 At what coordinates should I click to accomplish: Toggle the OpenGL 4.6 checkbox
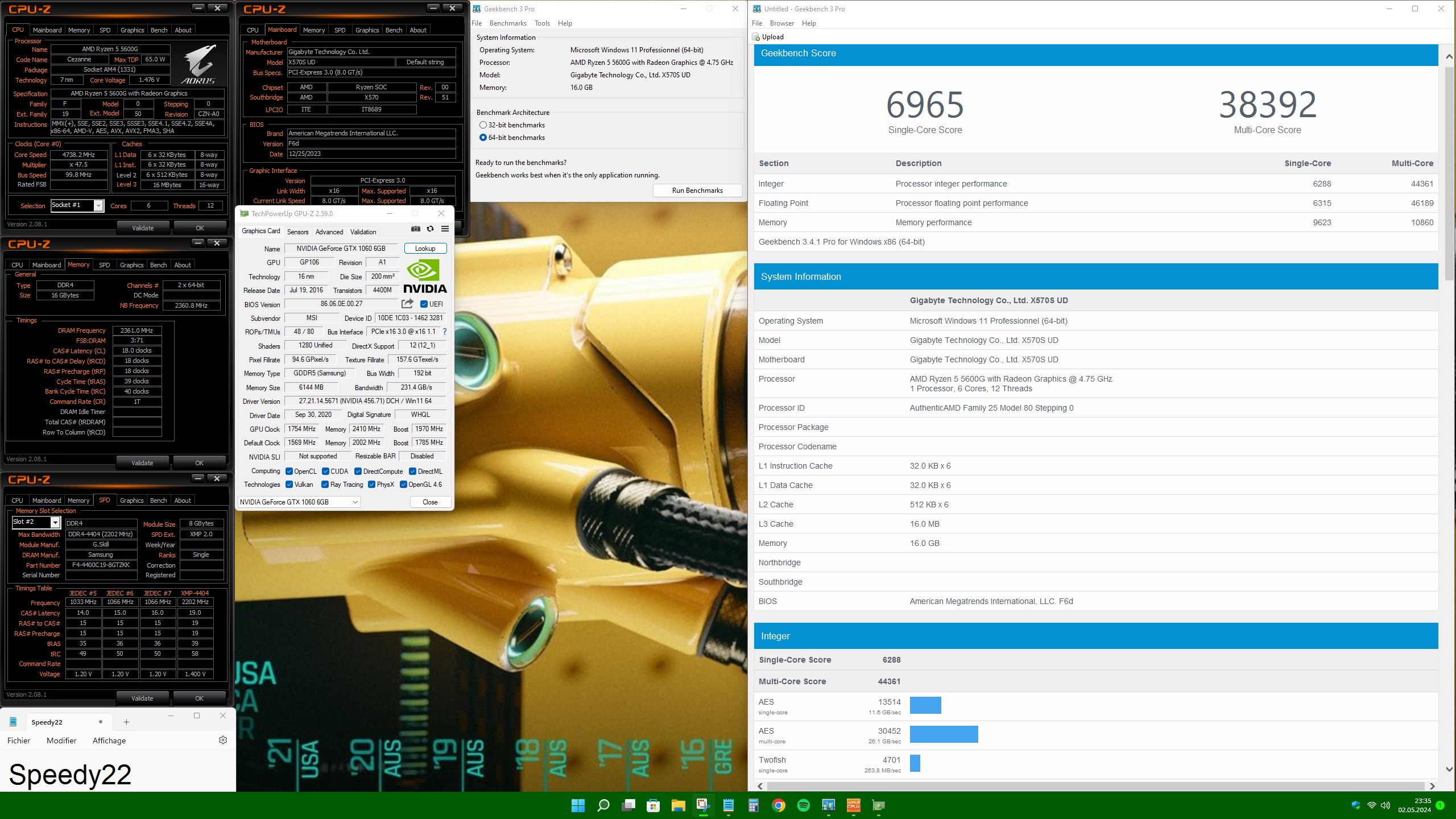click(403, 485)
